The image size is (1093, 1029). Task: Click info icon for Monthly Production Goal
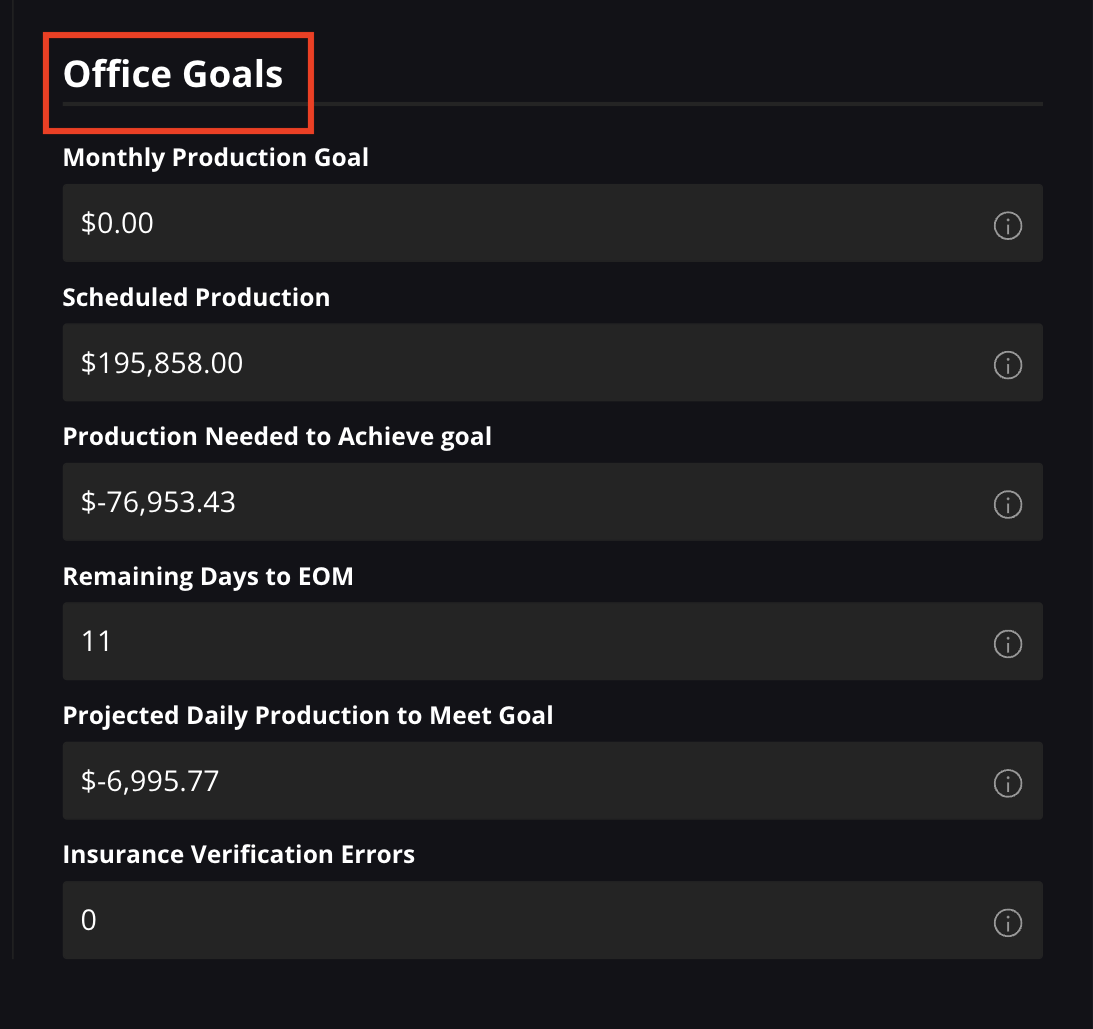(x=1007, y=226)
